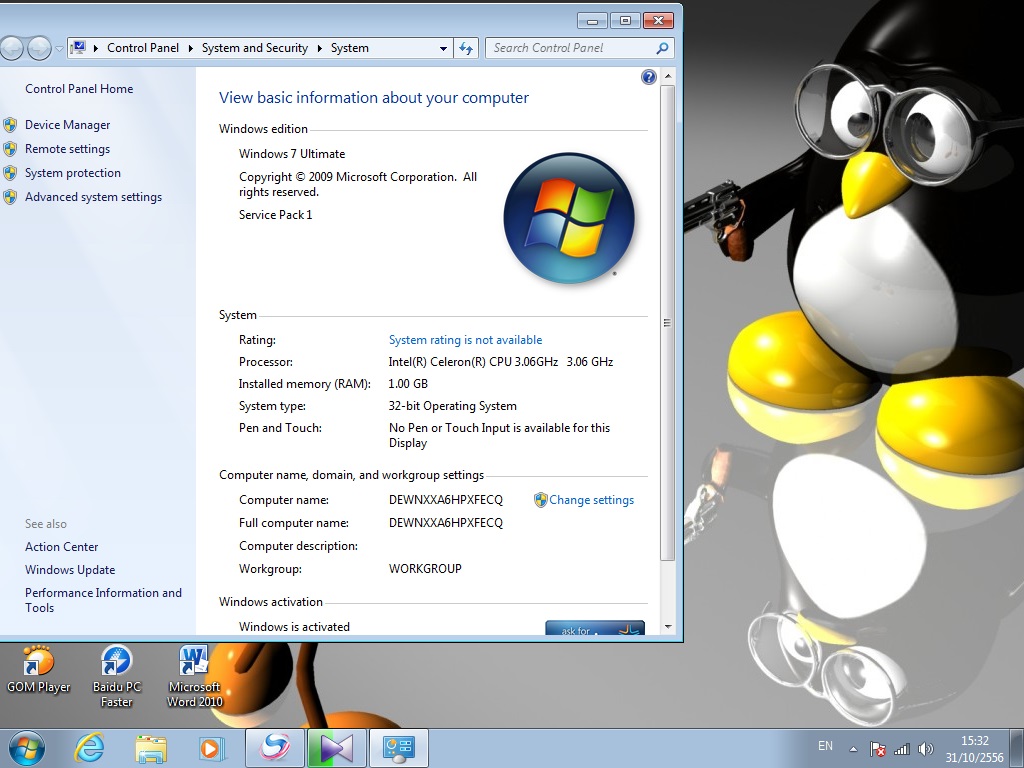Click the scroll up arrow of window
This screenshot has width=1024, height=768.
pos(667,76)
